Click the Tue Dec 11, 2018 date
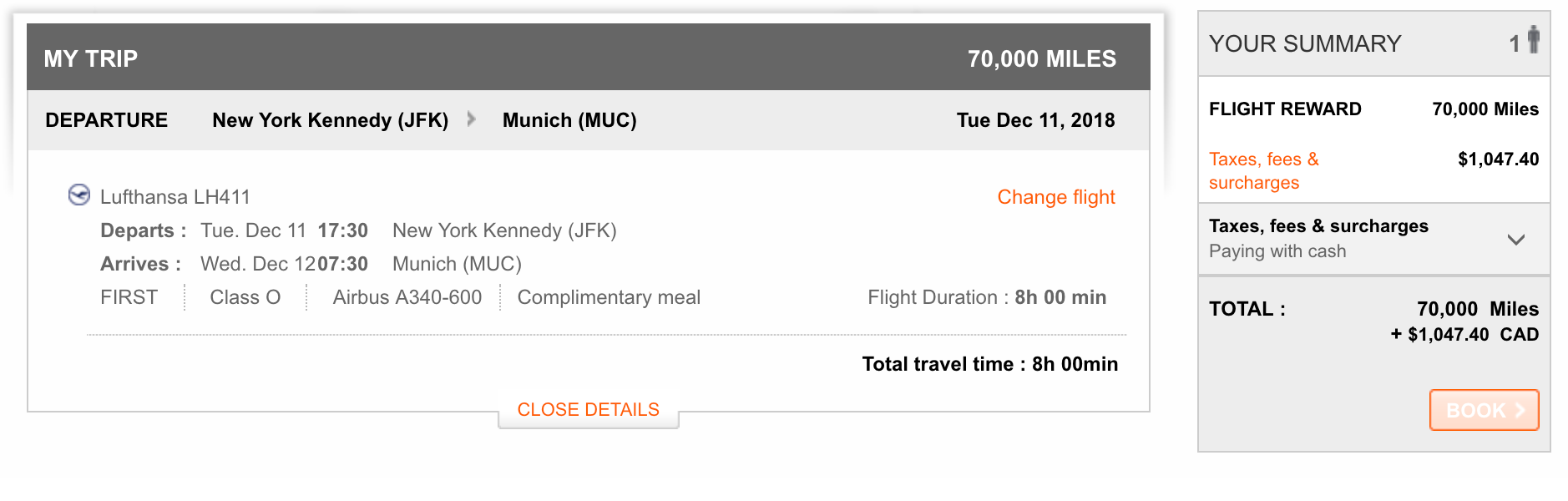The width and height of the screenshot is (1568, 501). point(1035,120)
